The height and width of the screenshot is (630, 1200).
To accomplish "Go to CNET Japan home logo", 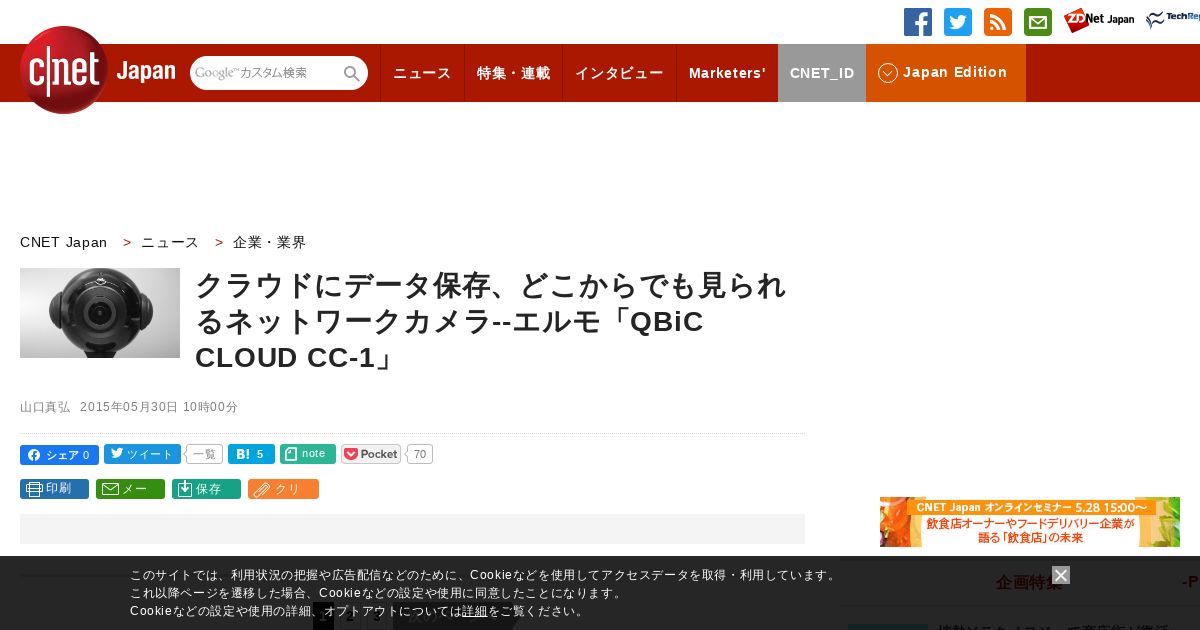I will tap(97, 70).
